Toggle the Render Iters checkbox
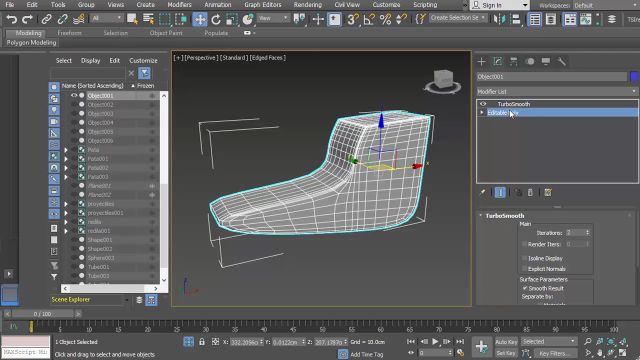This screenshot has width=640, height=360. tap(524, 244)
